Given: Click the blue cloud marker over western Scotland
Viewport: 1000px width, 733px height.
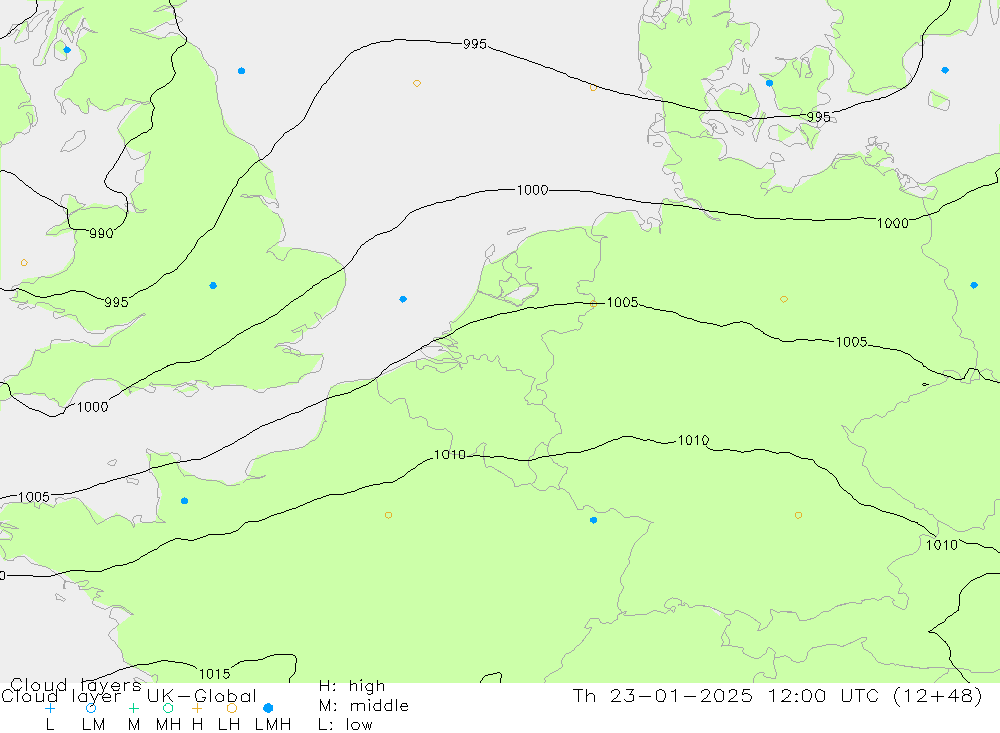Looking at the screenshot, I should (67, 50).
